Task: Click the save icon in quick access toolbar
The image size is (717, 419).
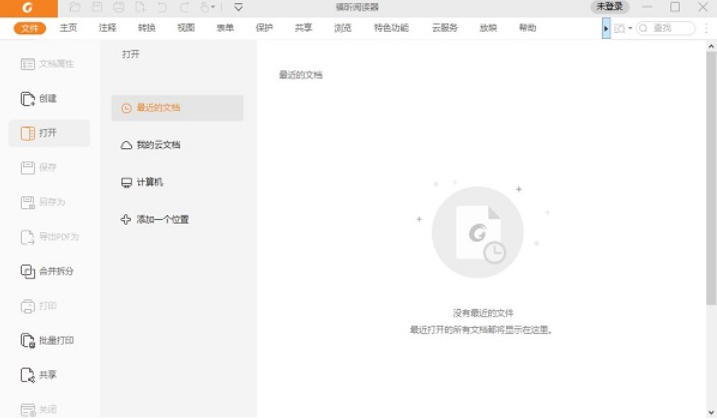Action: click(97, 7)
